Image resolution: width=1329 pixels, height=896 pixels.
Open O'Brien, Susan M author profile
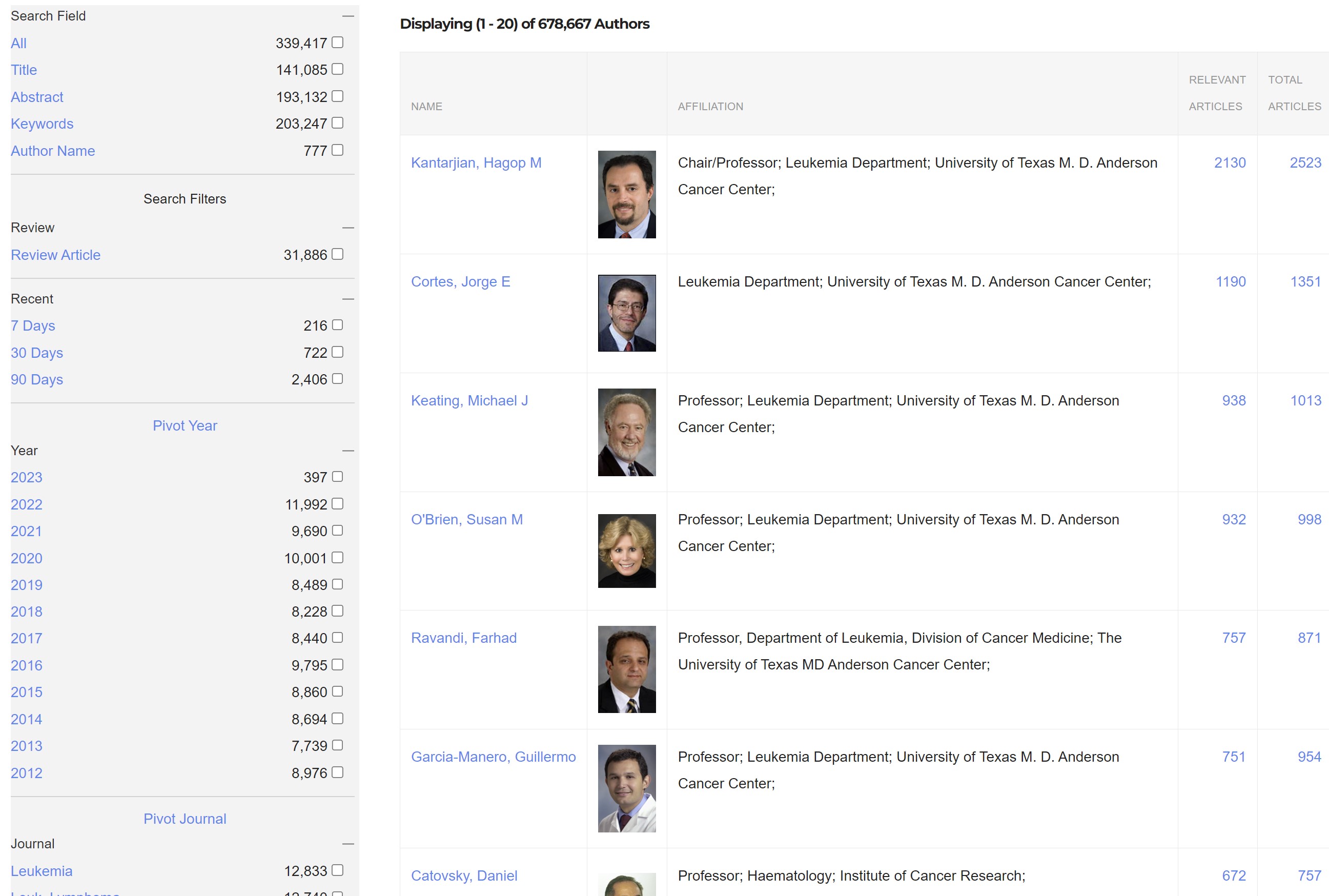point(467,519)
